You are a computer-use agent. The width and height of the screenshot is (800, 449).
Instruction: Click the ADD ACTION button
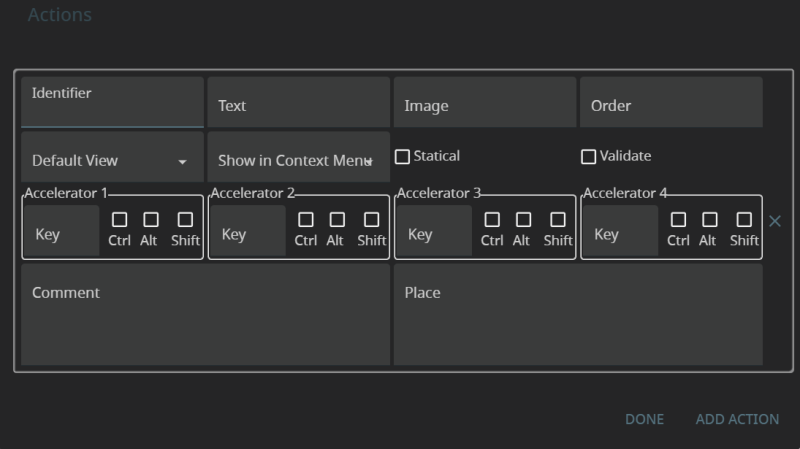[x=737, y=419]
